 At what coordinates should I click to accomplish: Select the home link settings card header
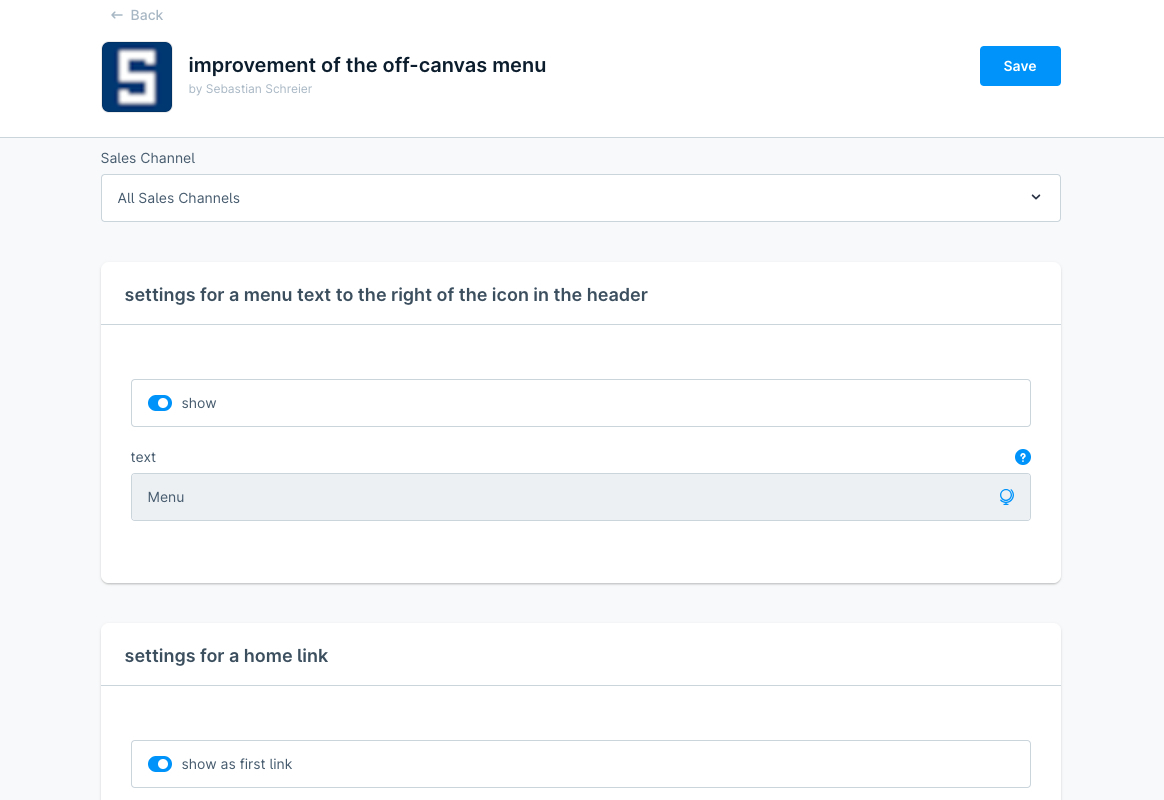pos(226,656)
